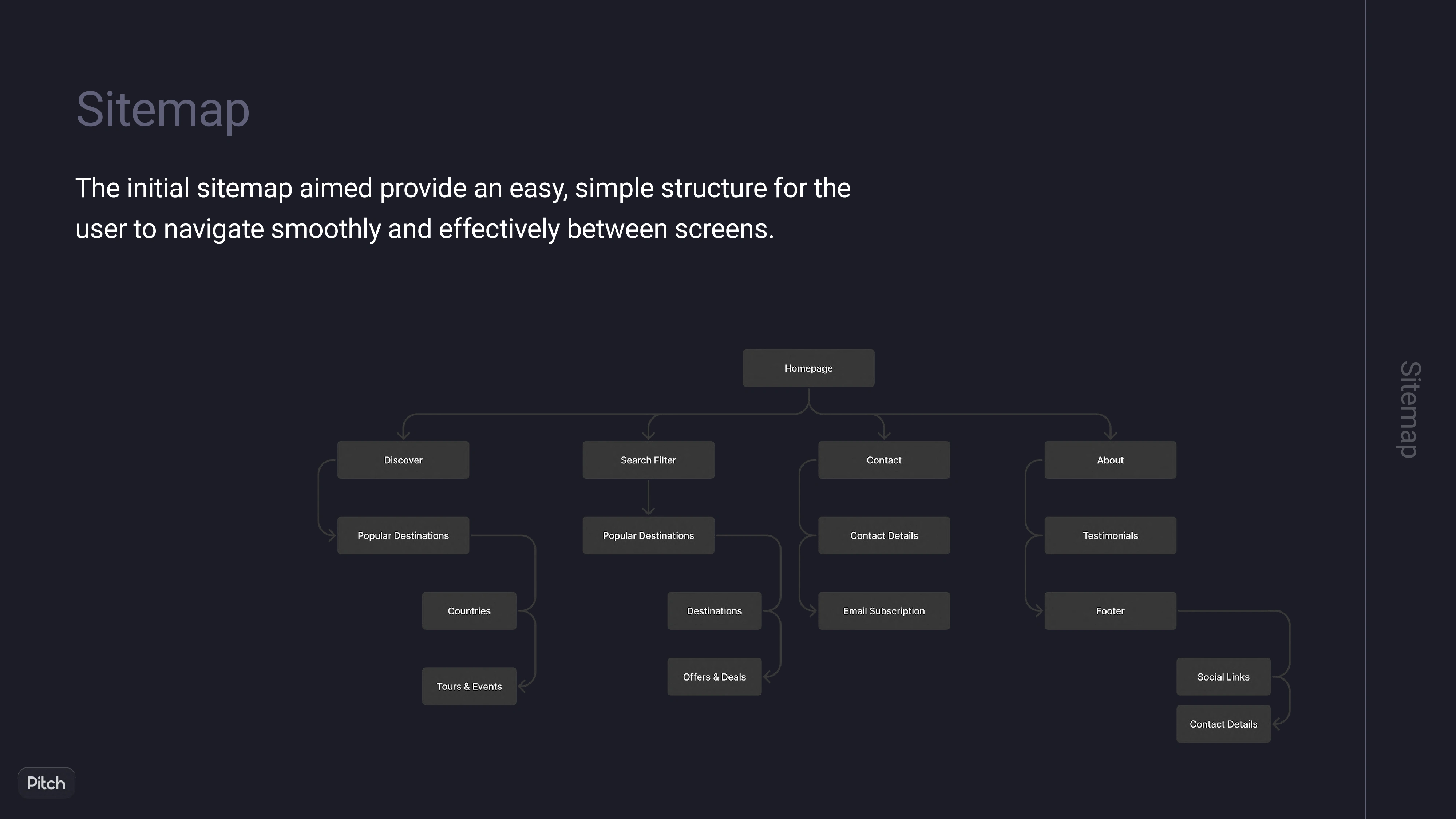
Task: Click the Offers & Deals box
Action: click(x=715, y=677)
